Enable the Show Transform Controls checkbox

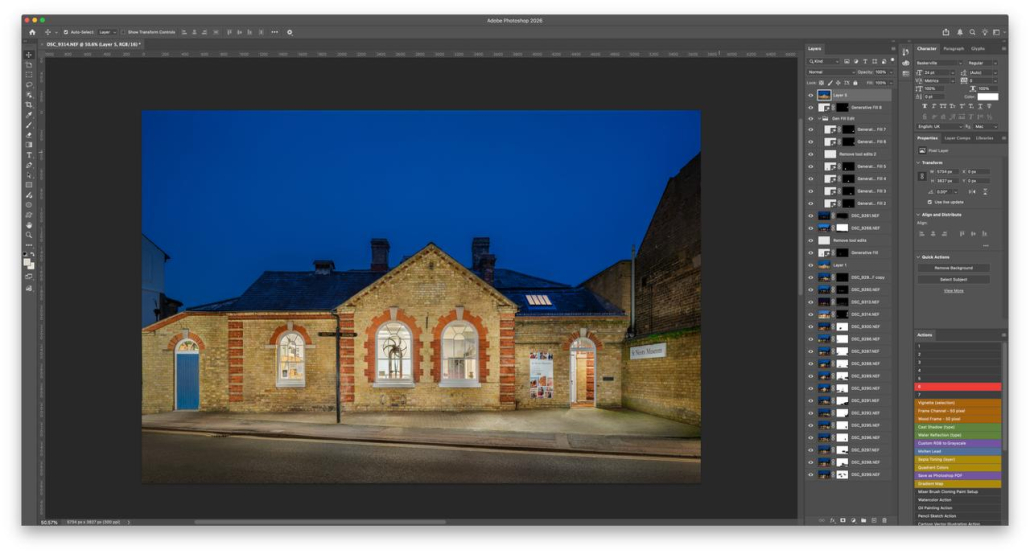123,32
